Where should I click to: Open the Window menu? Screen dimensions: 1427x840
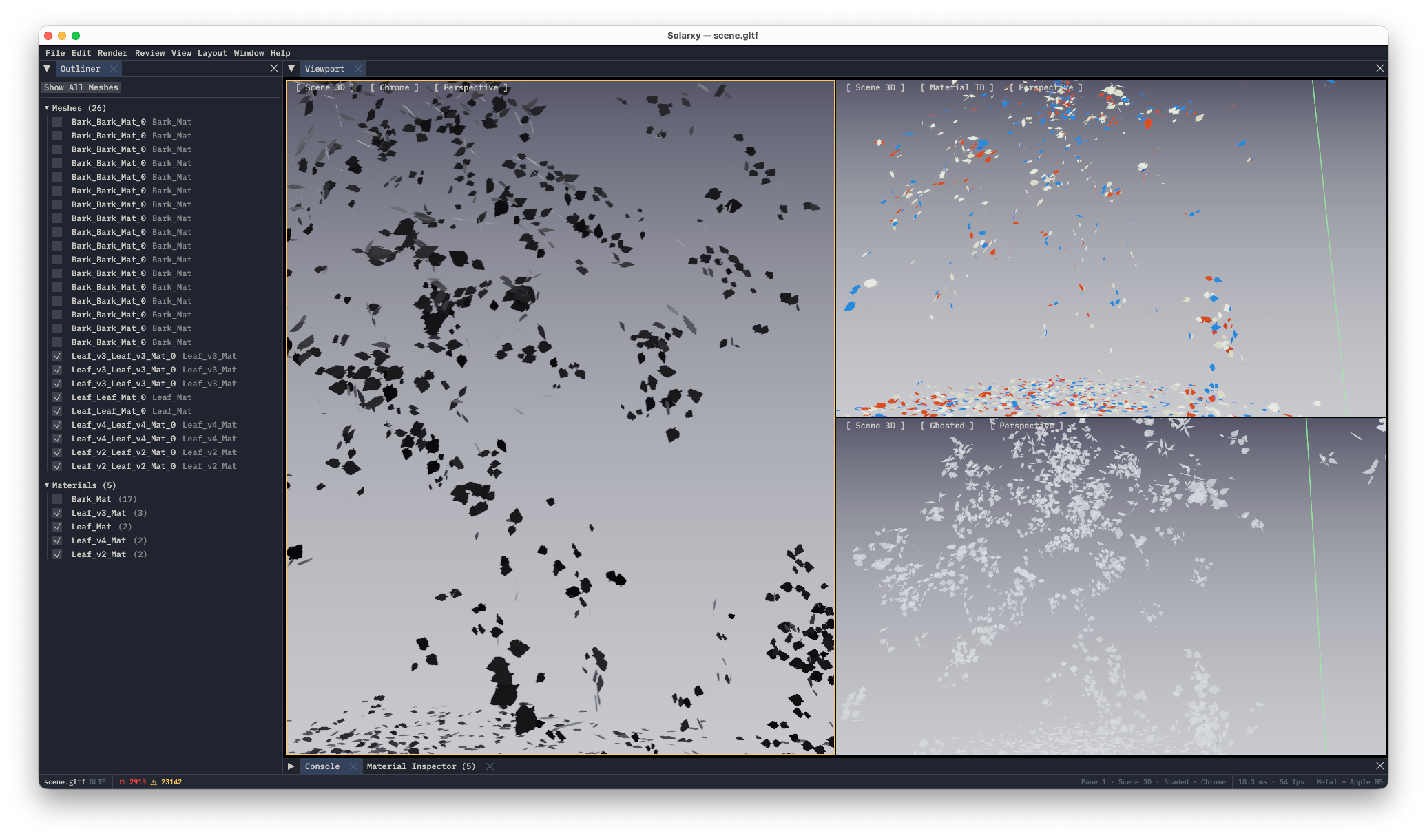[x=249, y=53]
